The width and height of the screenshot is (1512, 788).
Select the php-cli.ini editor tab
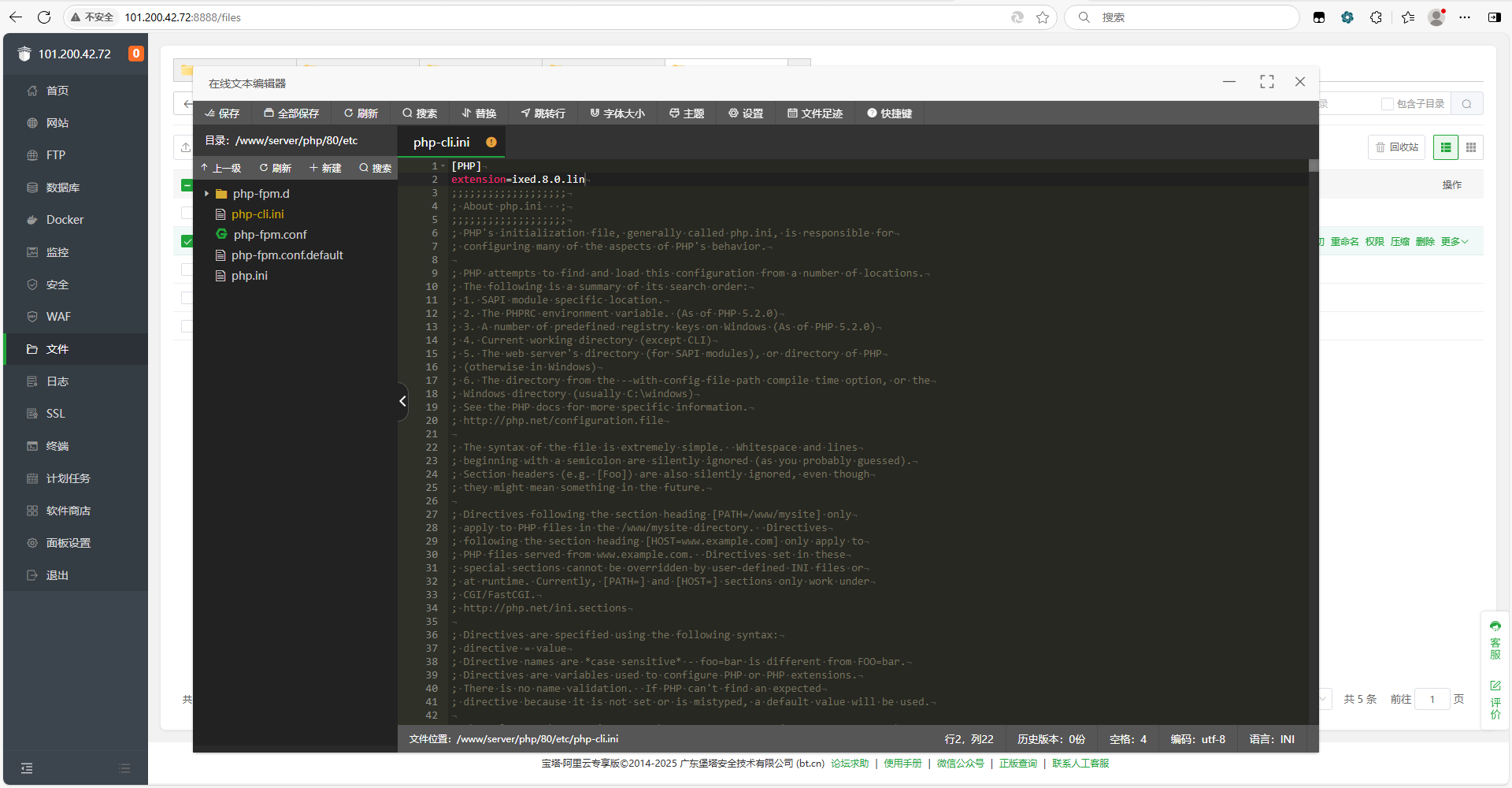click(442, 143)
